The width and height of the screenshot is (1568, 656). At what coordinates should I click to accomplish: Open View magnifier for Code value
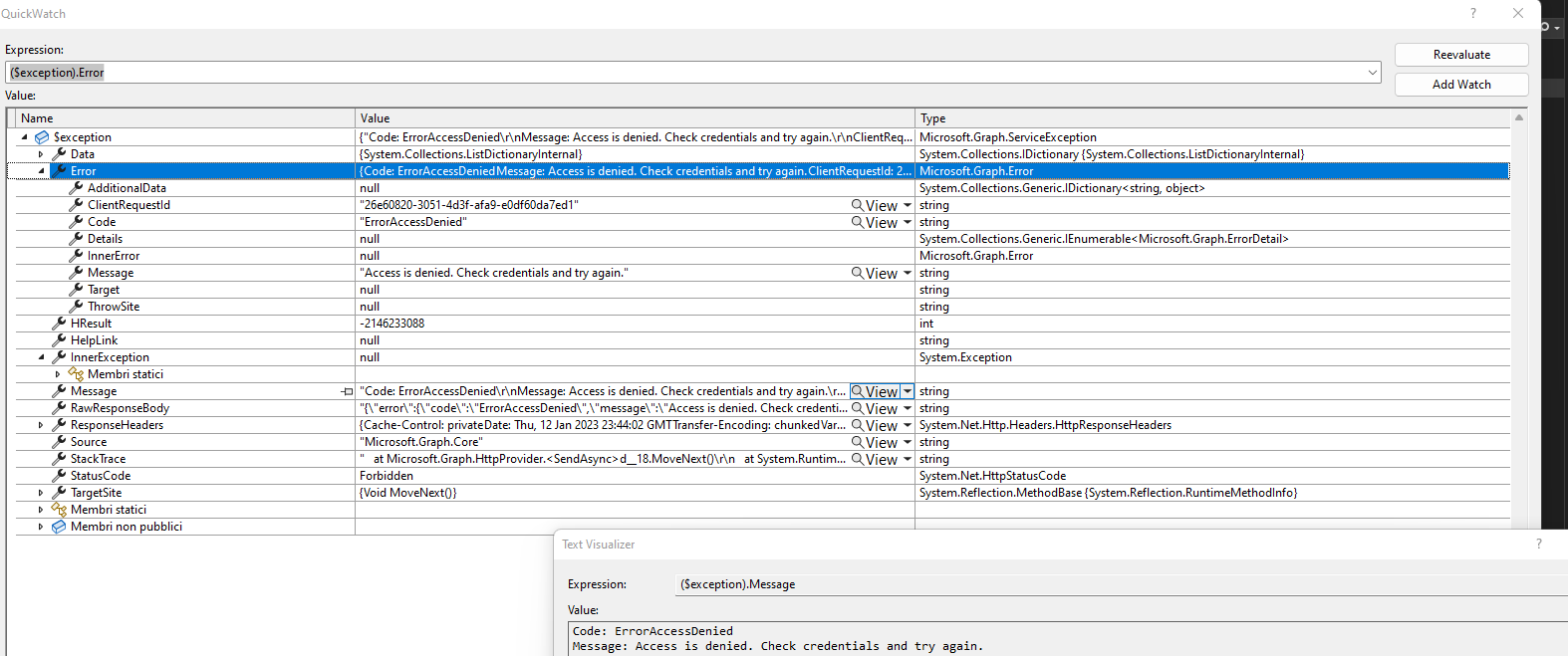pyautogui.click(x=875, y=222)
